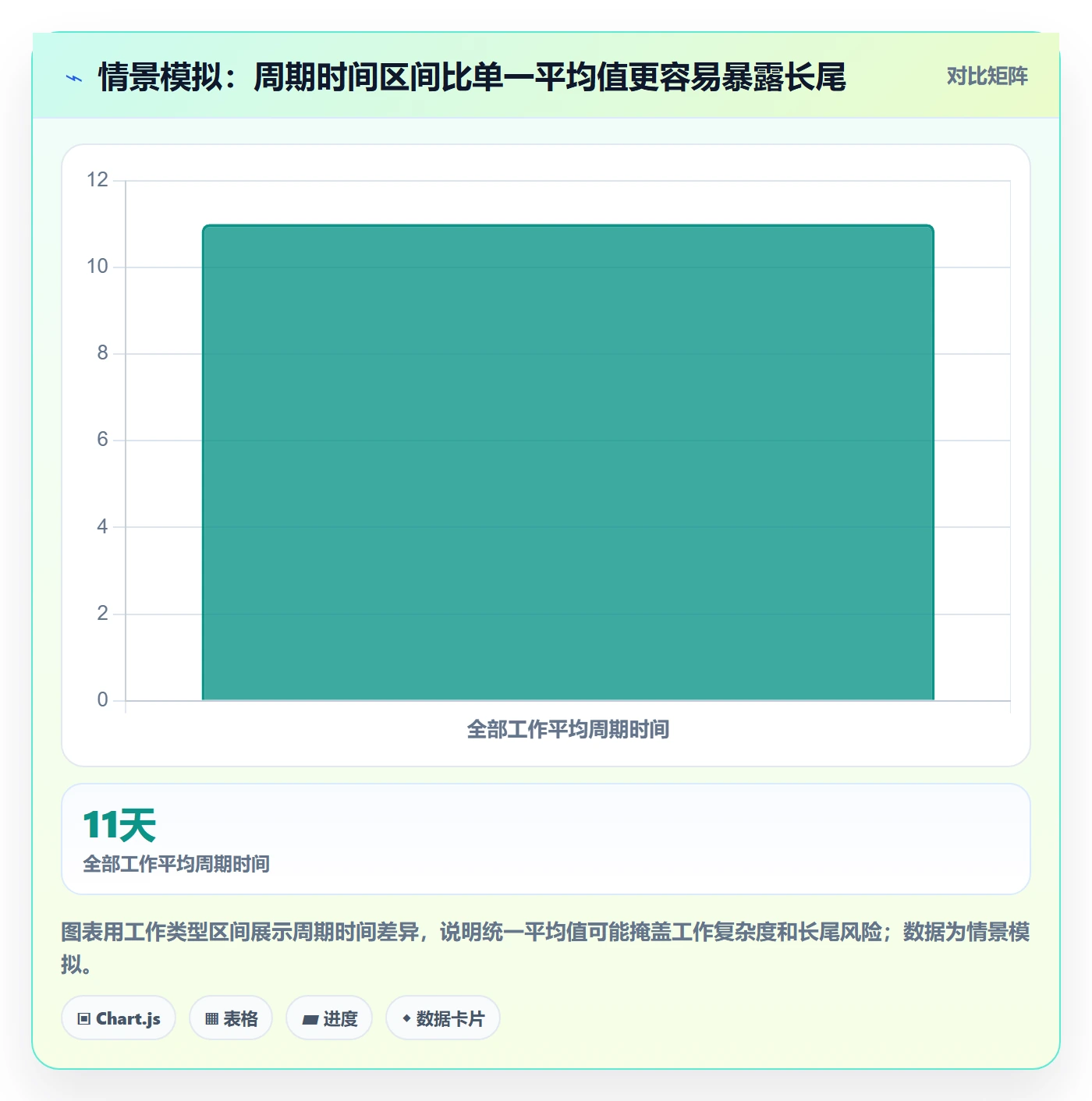Click the y-axis tick label 2
The image size is (1092, 1101).
[x=102, y=614]
